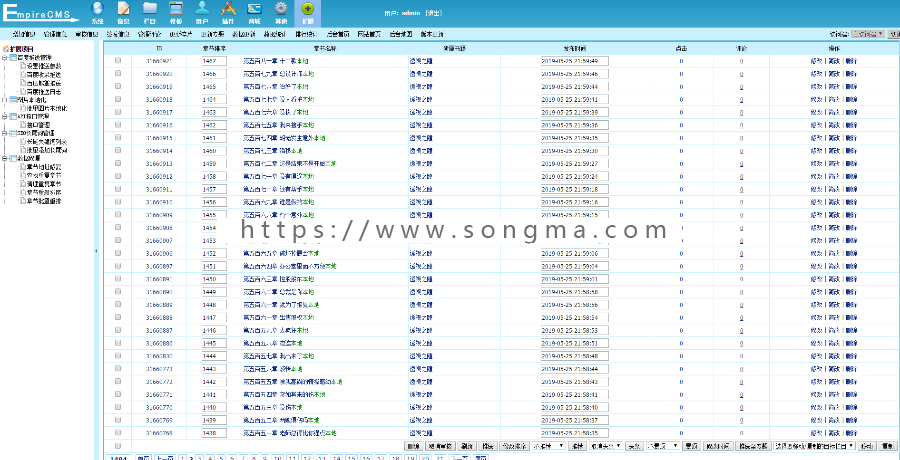Click the 移动 button in the bottom toolbar

868,446
